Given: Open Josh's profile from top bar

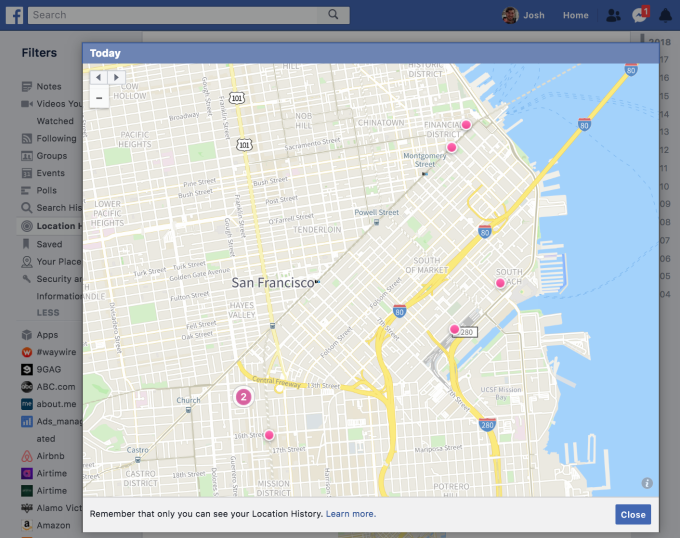Looking at the screenshot, I should pyautogui.click(x=524, y=15).
